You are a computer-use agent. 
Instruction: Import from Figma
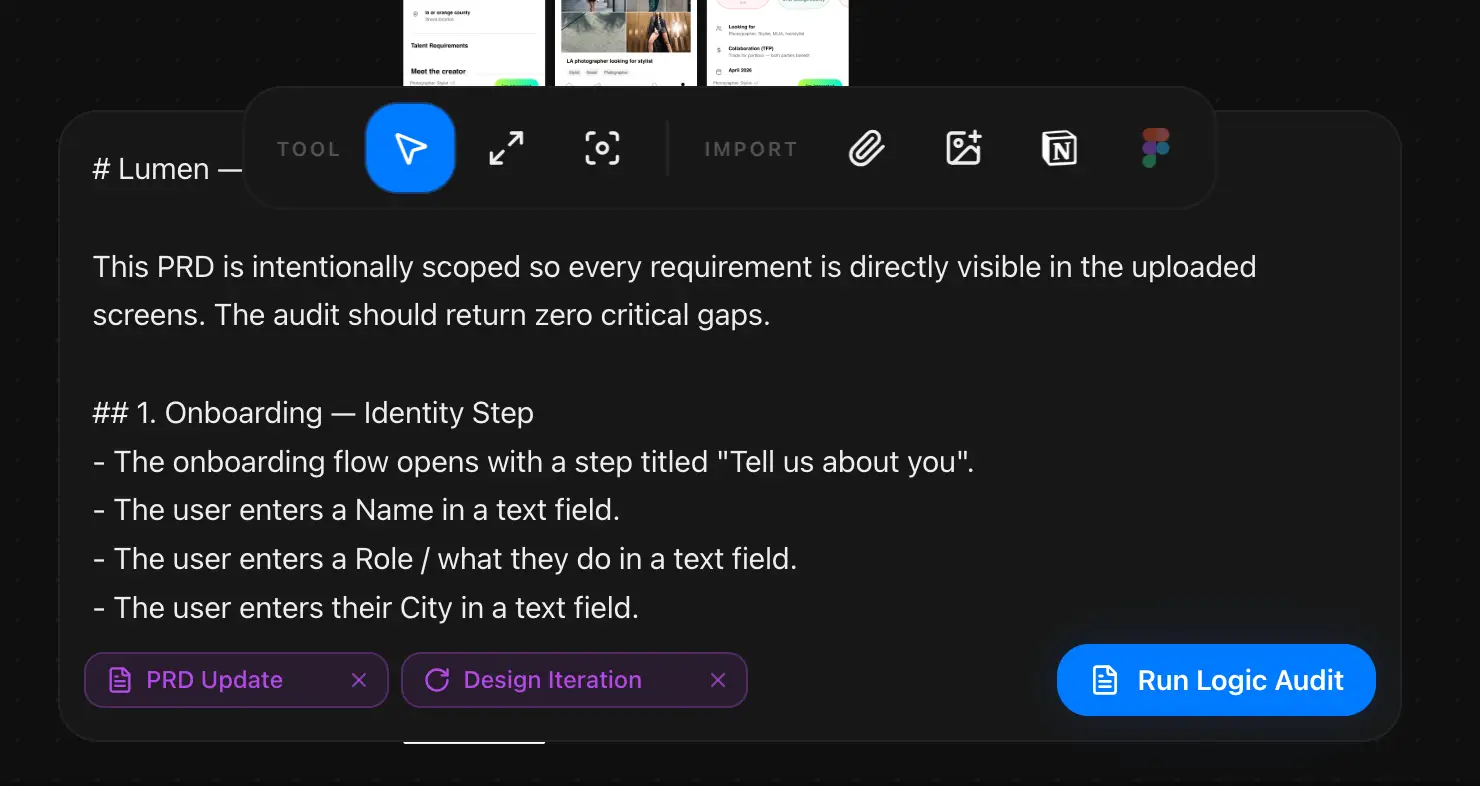click(x=1156, y=148)
